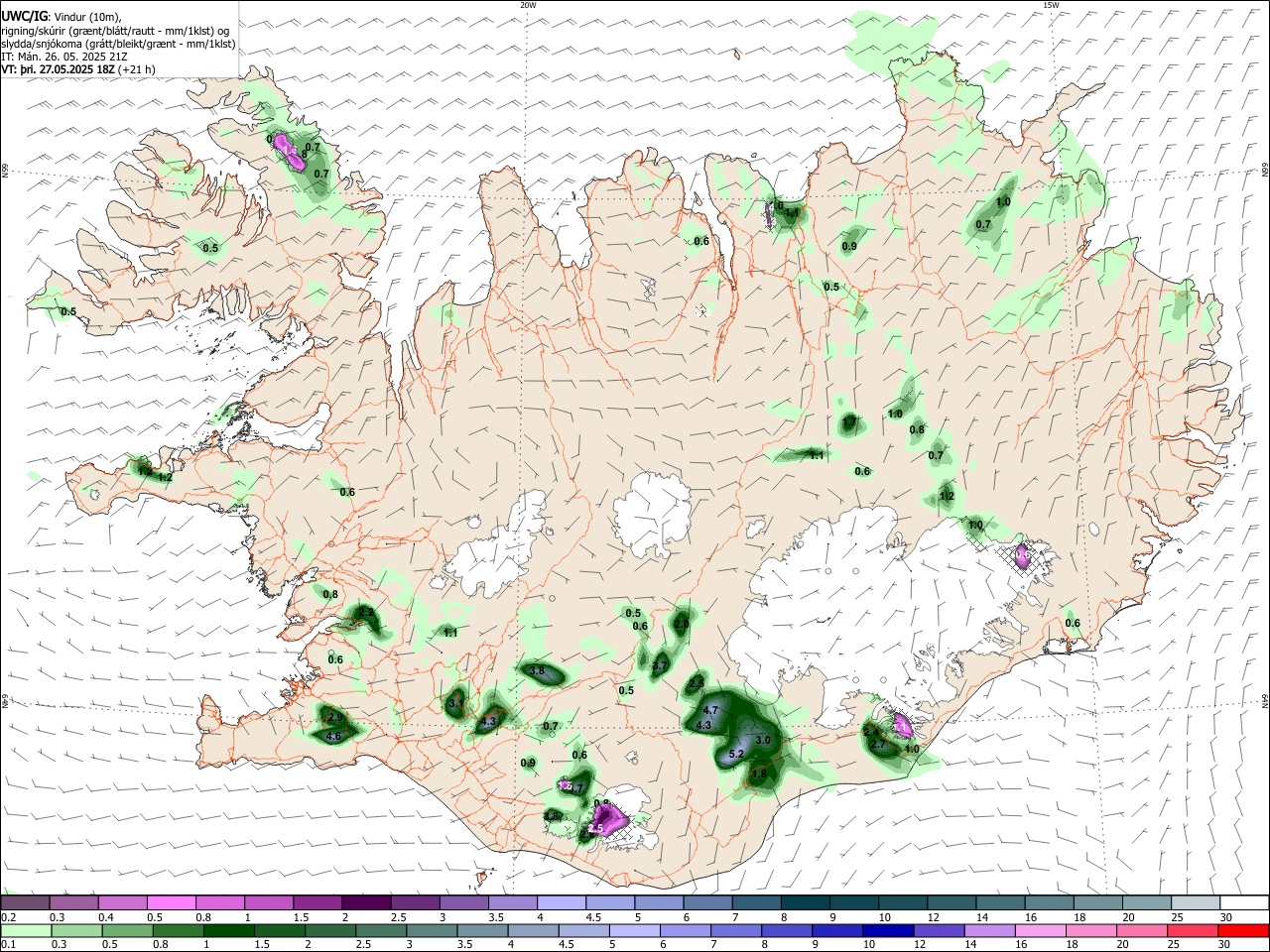
Task: Click the 3.1 precipitation value
Action: coord(457,702)
